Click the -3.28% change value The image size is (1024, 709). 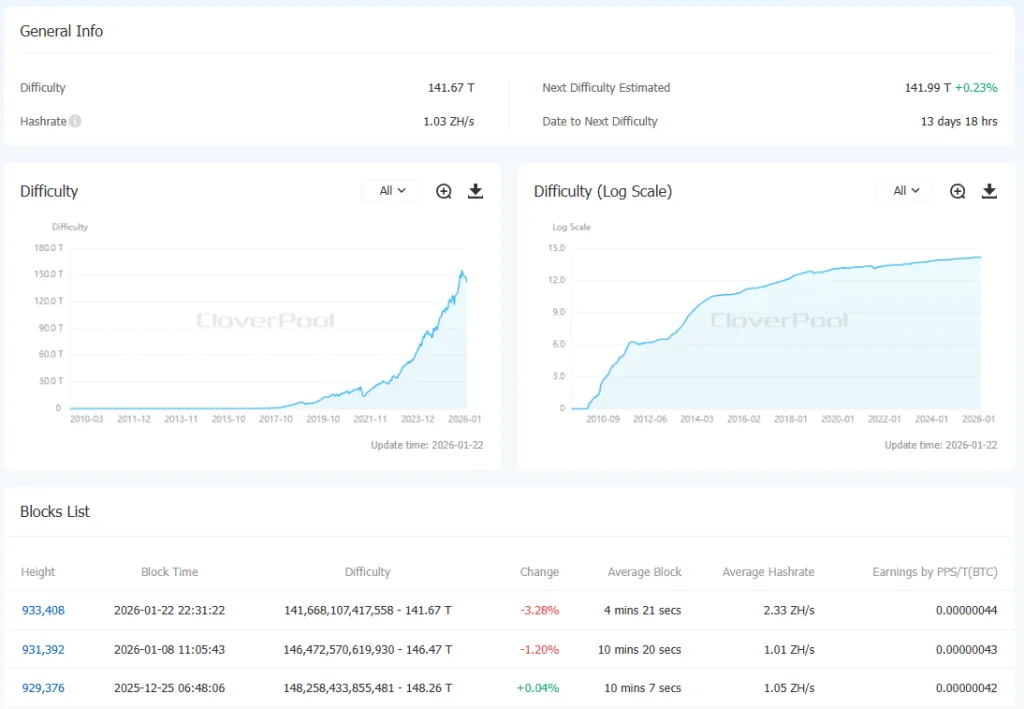tap(539, 610)
